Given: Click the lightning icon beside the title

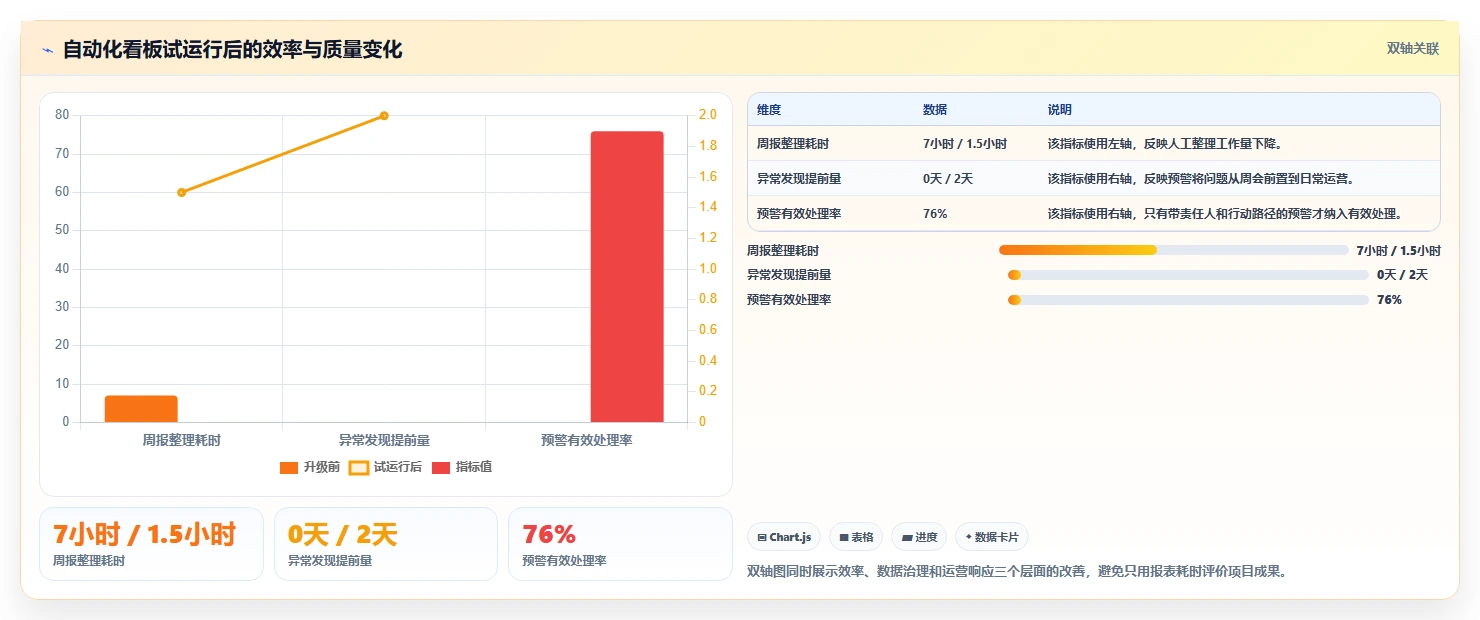Looking at the screenshot, I should coord(48,50).
